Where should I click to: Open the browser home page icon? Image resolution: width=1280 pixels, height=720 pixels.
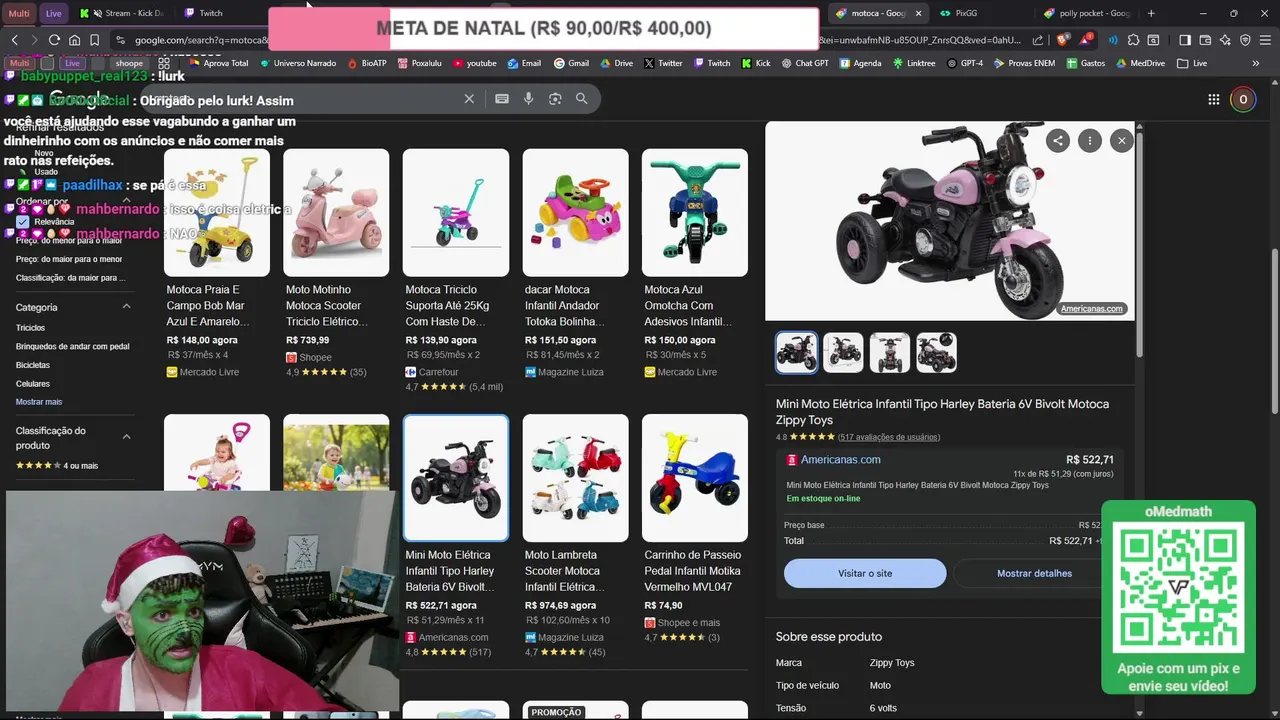(x=74, y=40)
